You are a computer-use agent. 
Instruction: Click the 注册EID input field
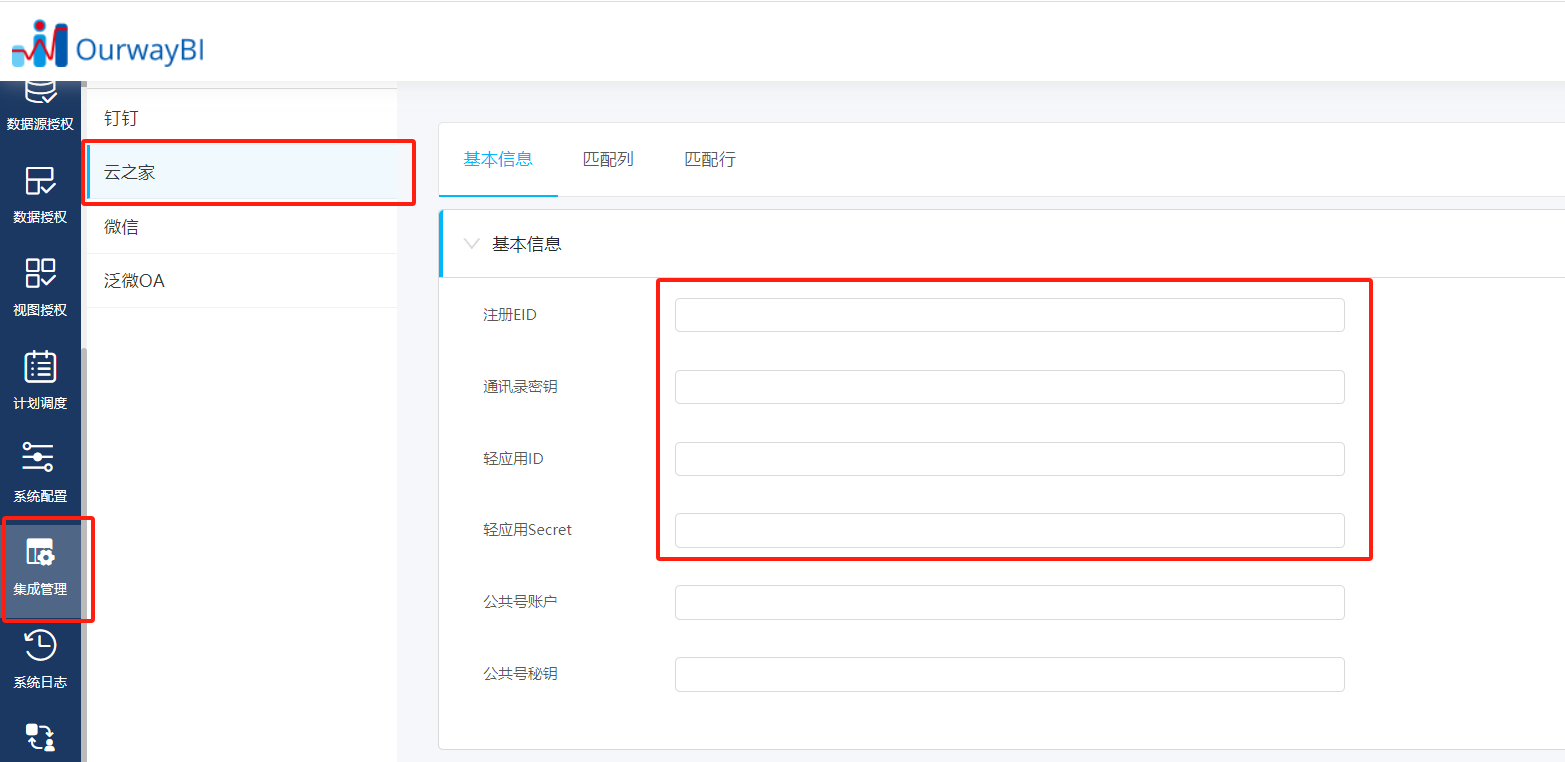(x=1009, y=315)
